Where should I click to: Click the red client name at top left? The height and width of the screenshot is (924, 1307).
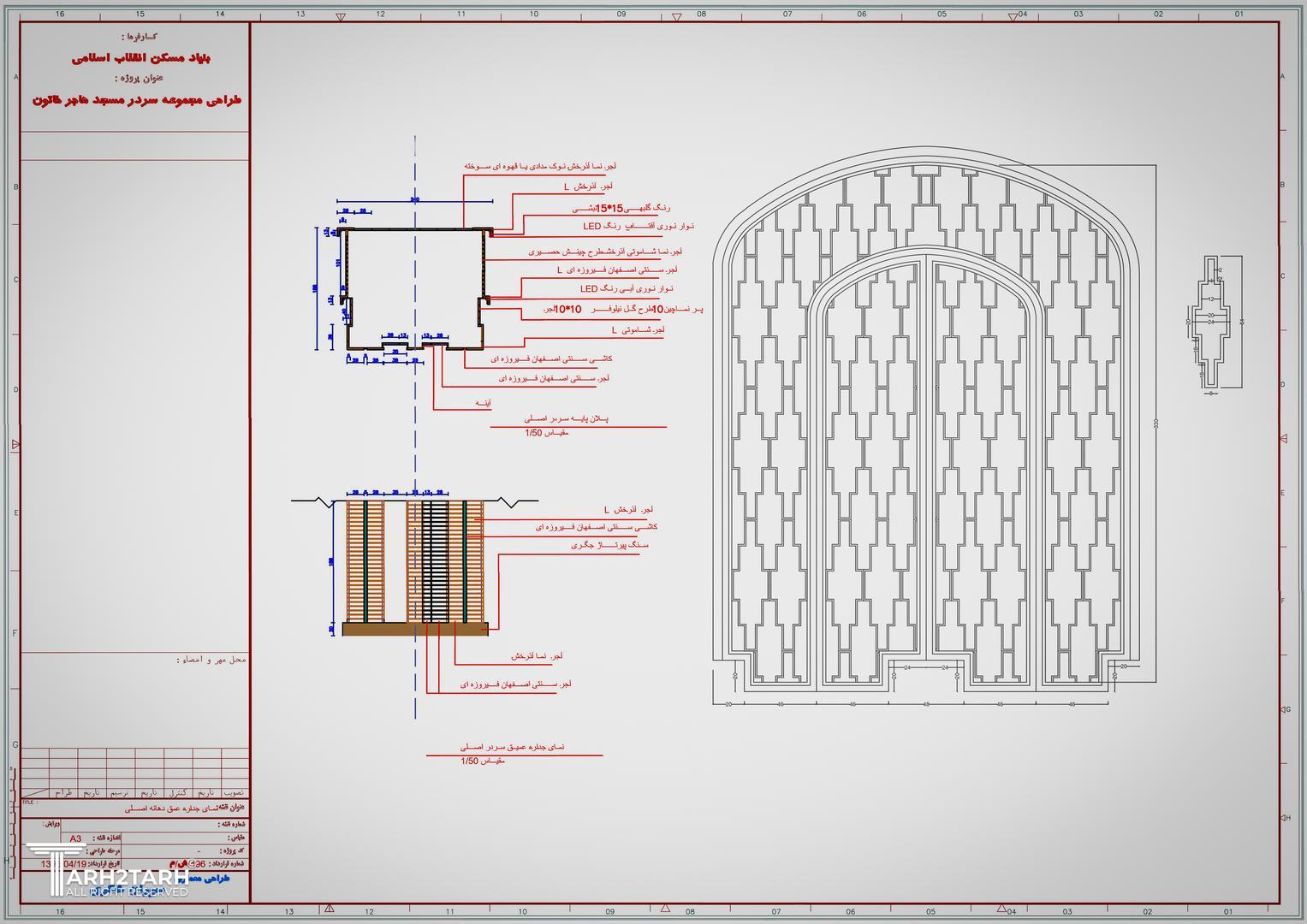point(141,57)
